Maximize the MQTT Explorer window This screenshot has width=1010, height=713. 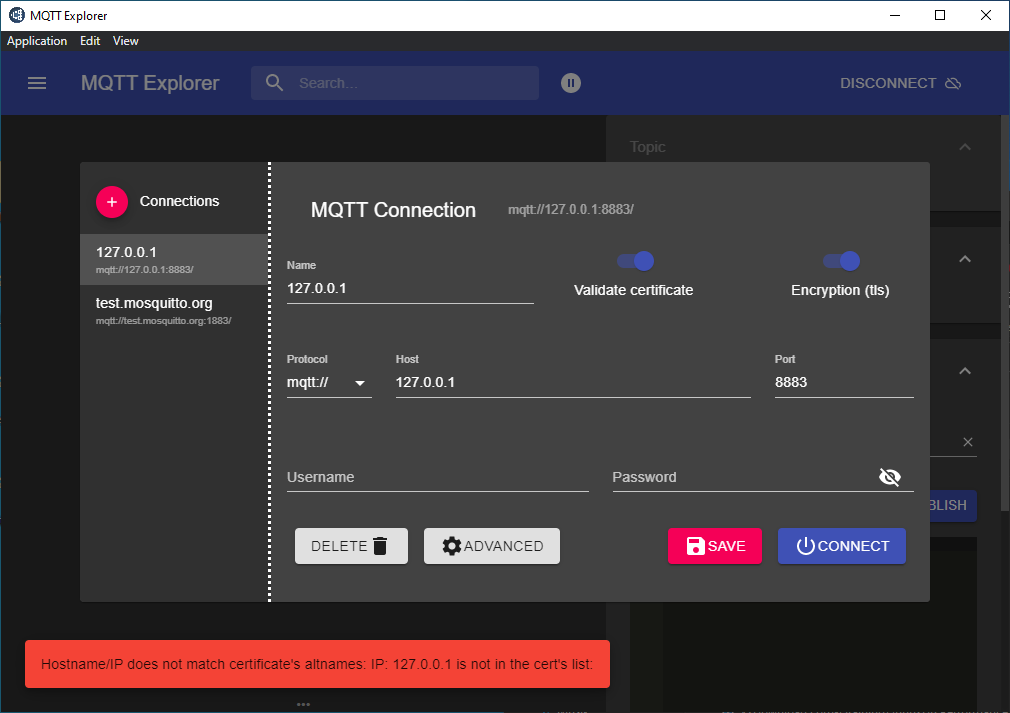(940, 15)
